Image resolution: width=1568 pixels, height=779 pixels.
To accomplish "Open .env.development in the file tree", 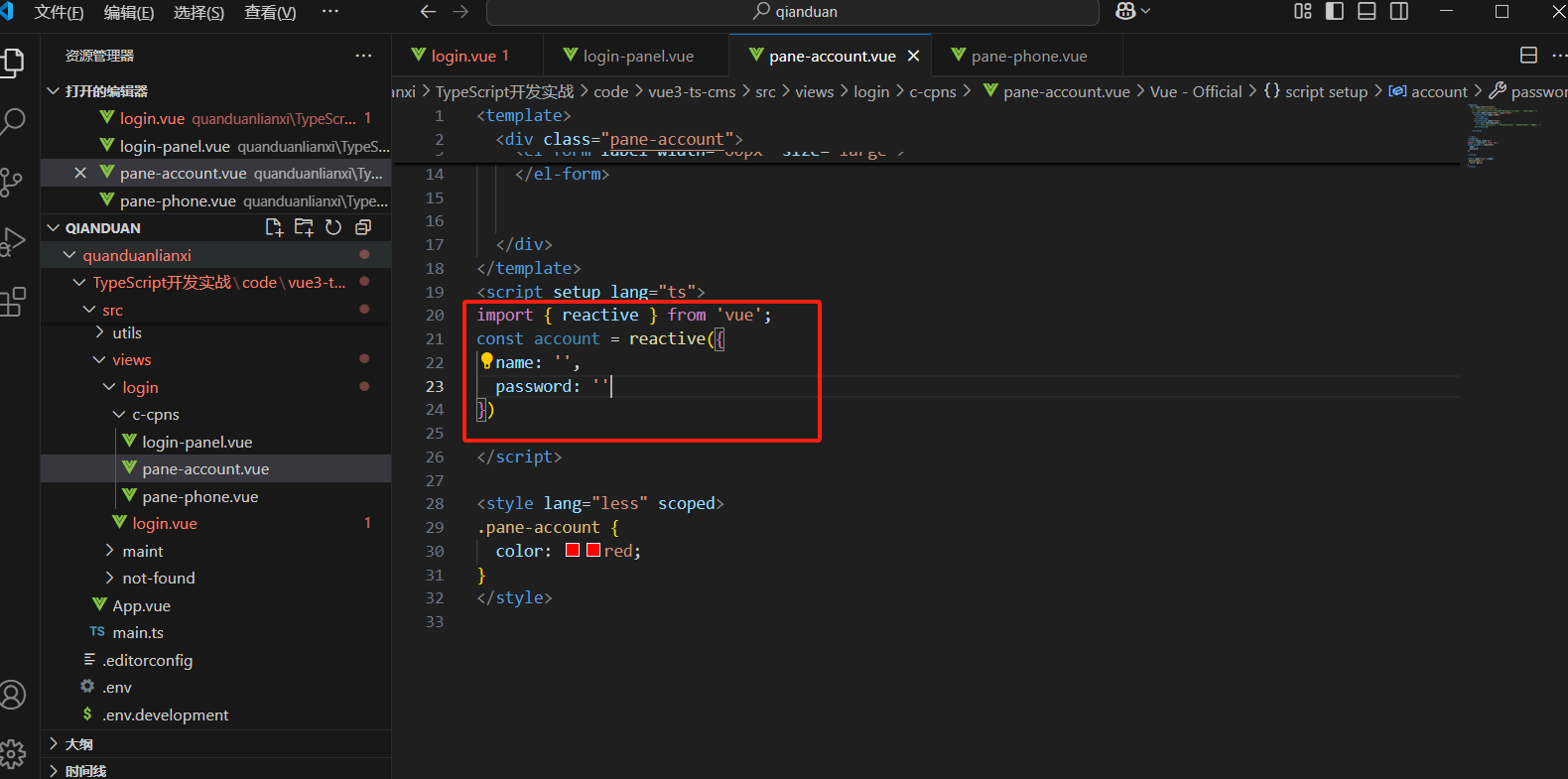I will pyautogui.click(x=165, y=714).
